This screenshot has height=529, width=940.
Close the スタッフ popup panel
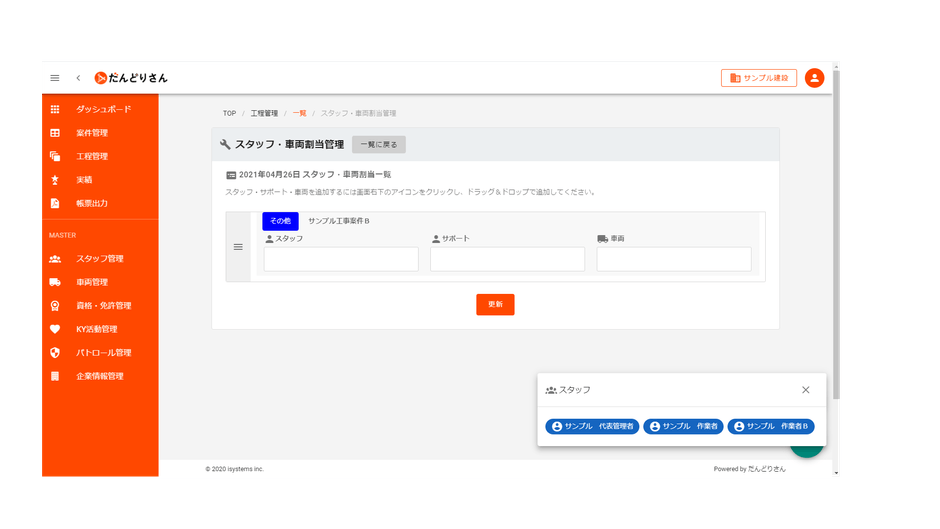pos(805,390)
